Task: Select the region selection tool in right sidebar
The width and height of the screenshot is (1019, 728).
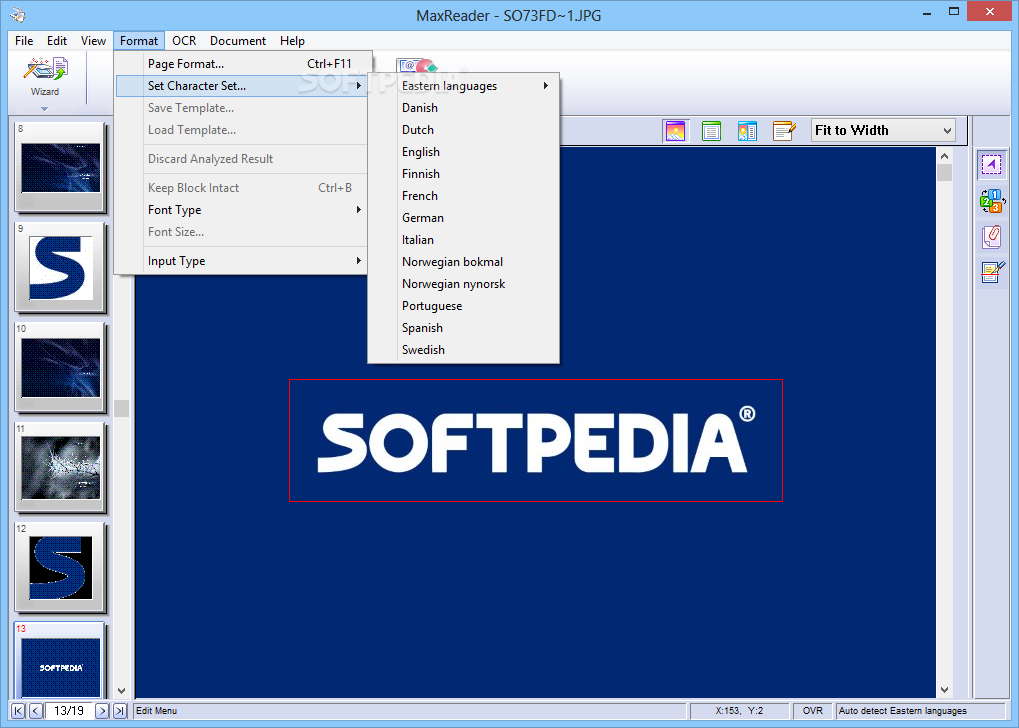Action: (992, 165)
